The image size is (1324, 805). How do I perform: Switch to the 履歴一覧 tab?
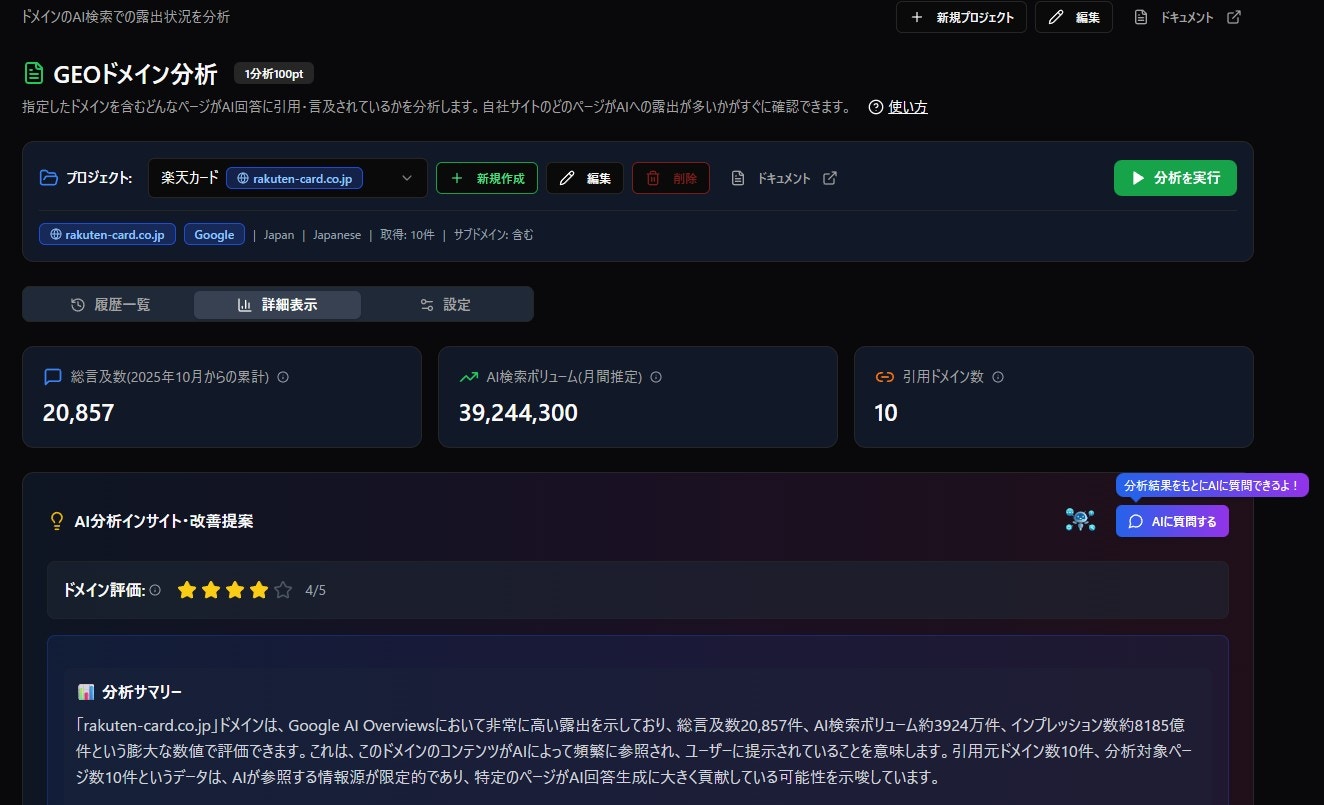110,305
